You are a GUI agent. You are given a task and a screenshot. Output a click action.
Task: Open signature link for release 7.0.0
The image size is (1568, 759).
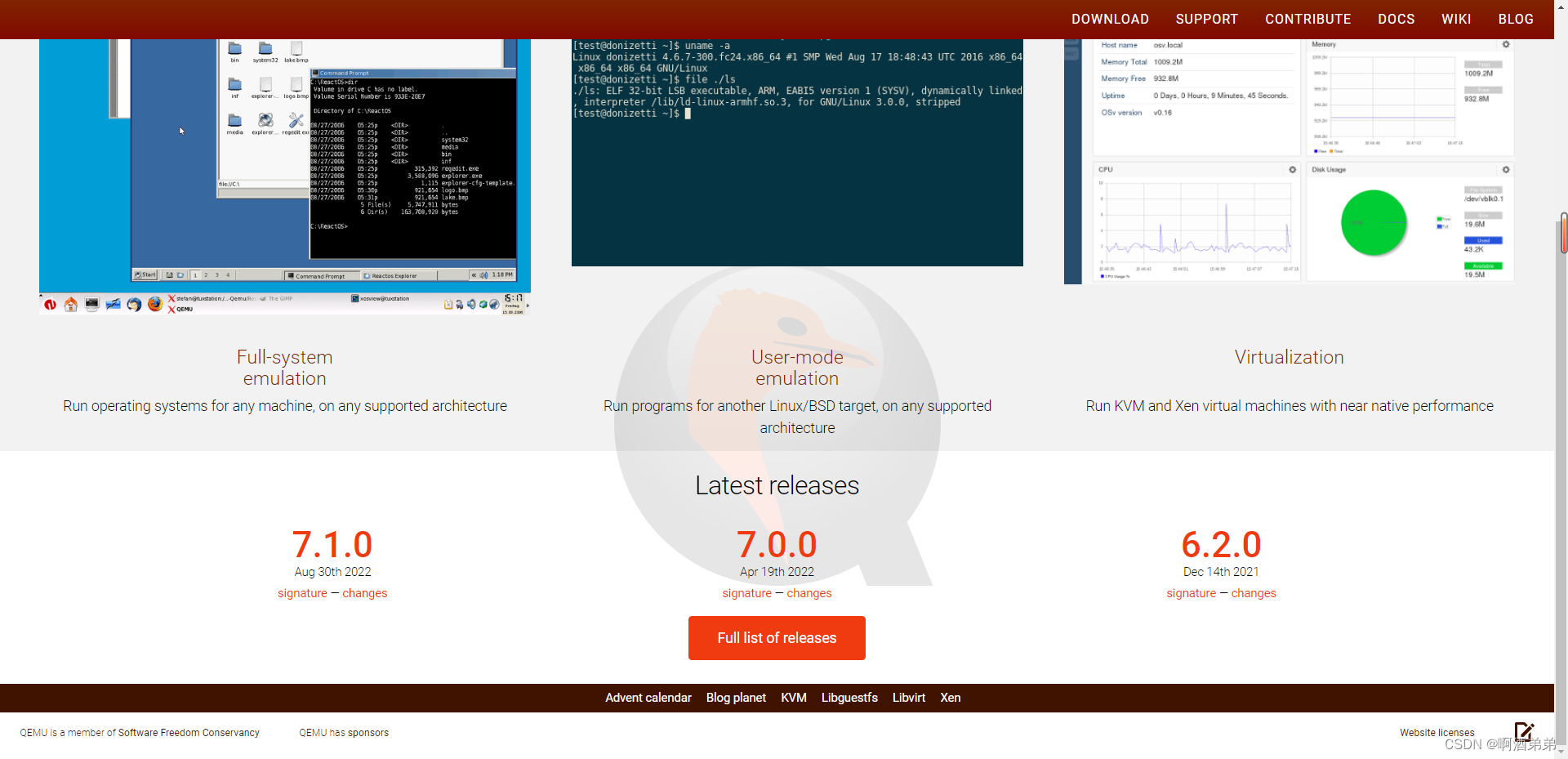pos(746,593)
